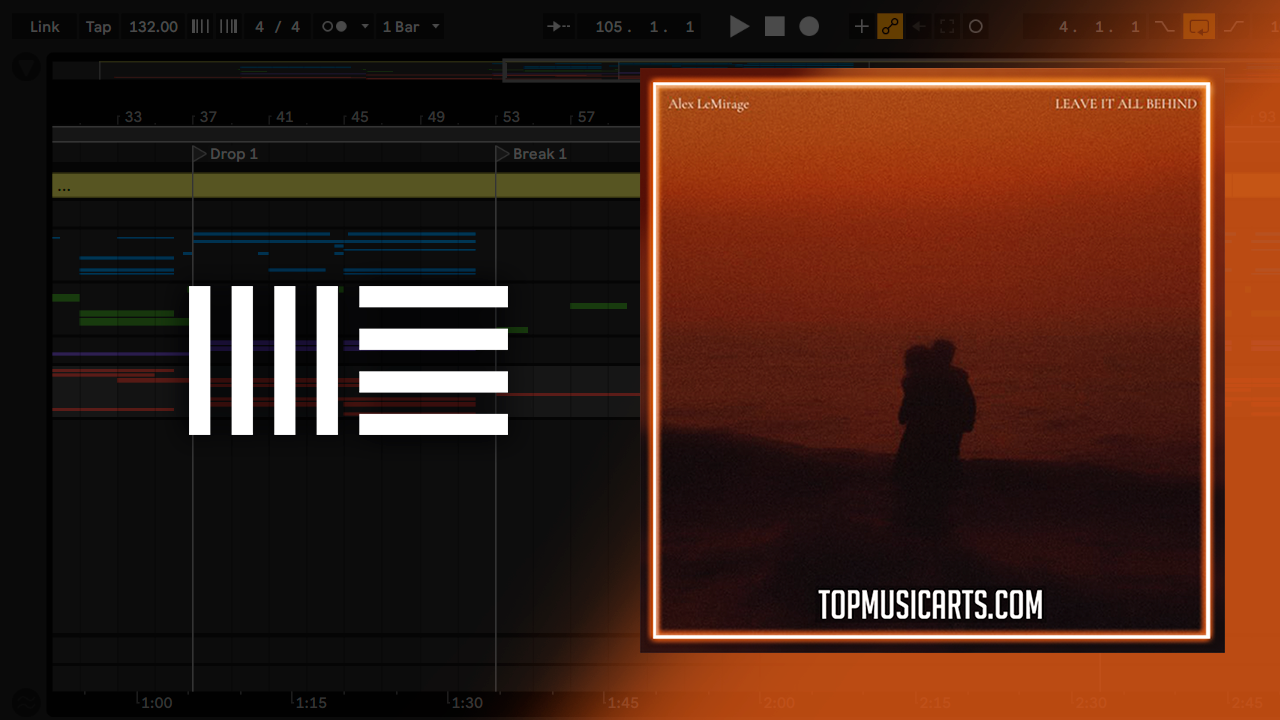Click the Punch-Out switch icon
The width and height of the screenshot is (1280, 720).
pyautogui.click(x=1233, y=27)
